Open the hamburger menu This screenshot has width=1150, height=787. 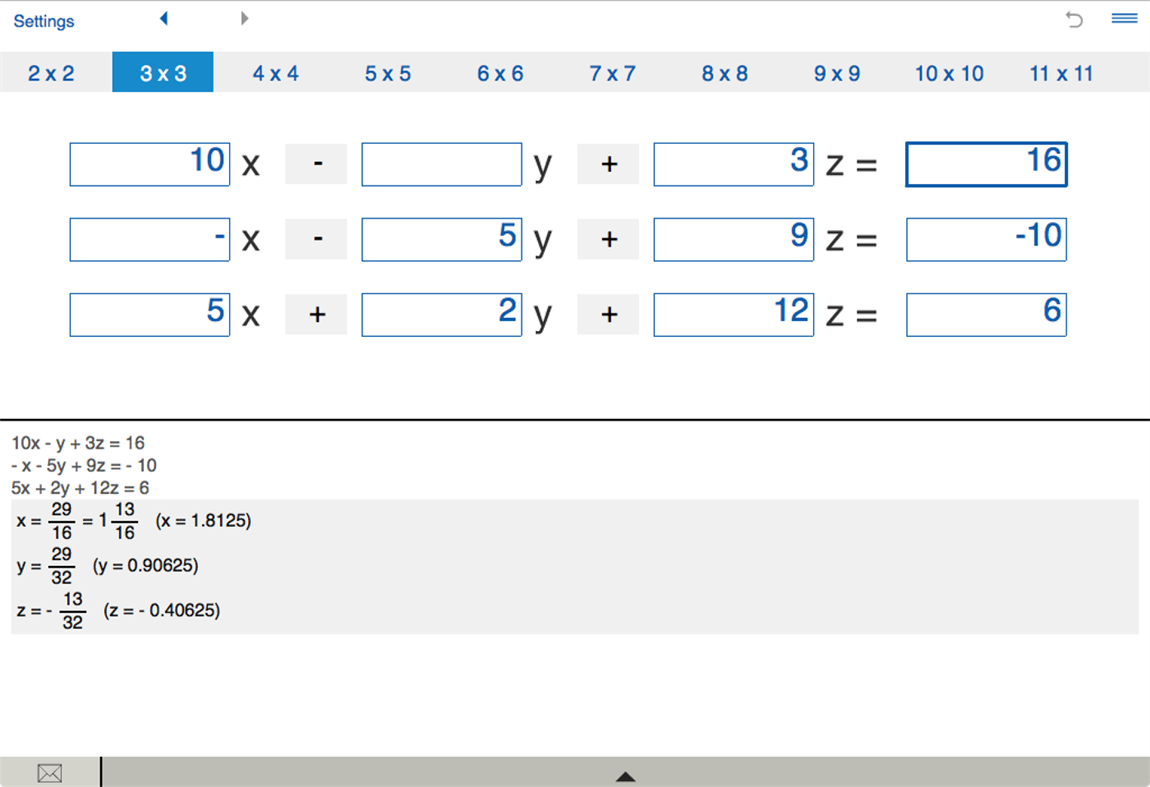coord(1123,17)
